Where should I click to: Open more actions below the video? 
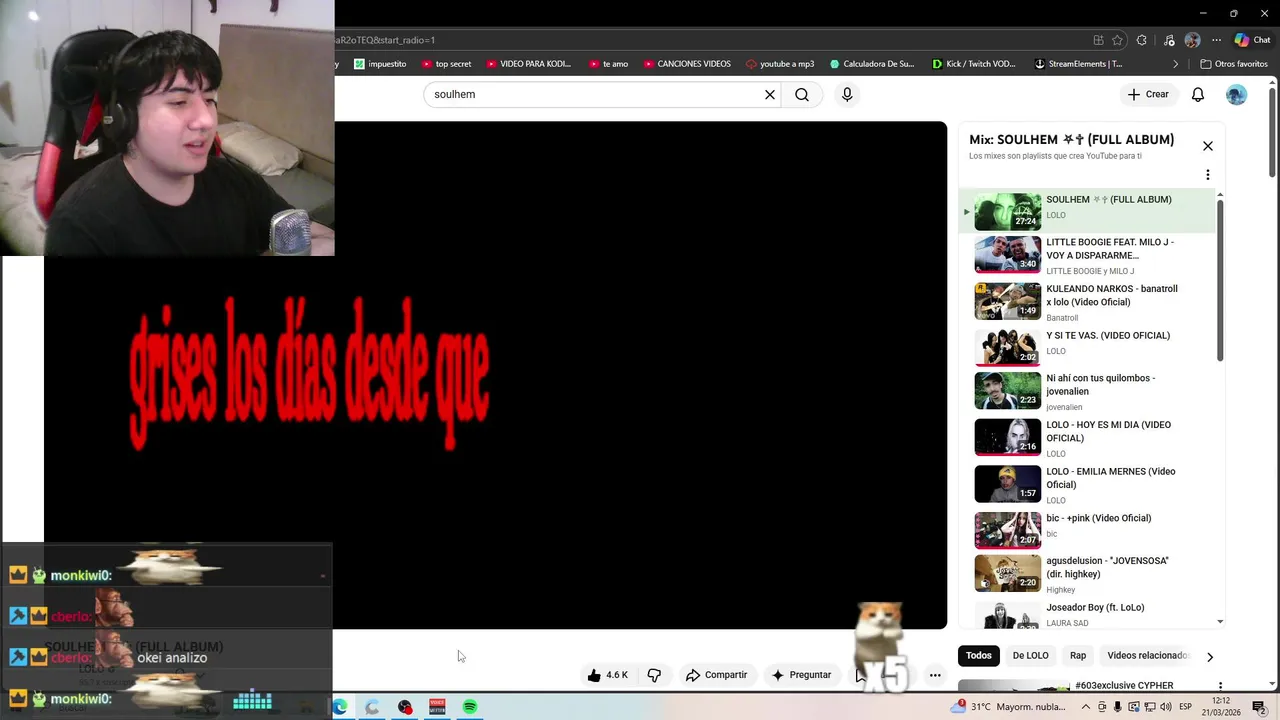pos(935,675)
